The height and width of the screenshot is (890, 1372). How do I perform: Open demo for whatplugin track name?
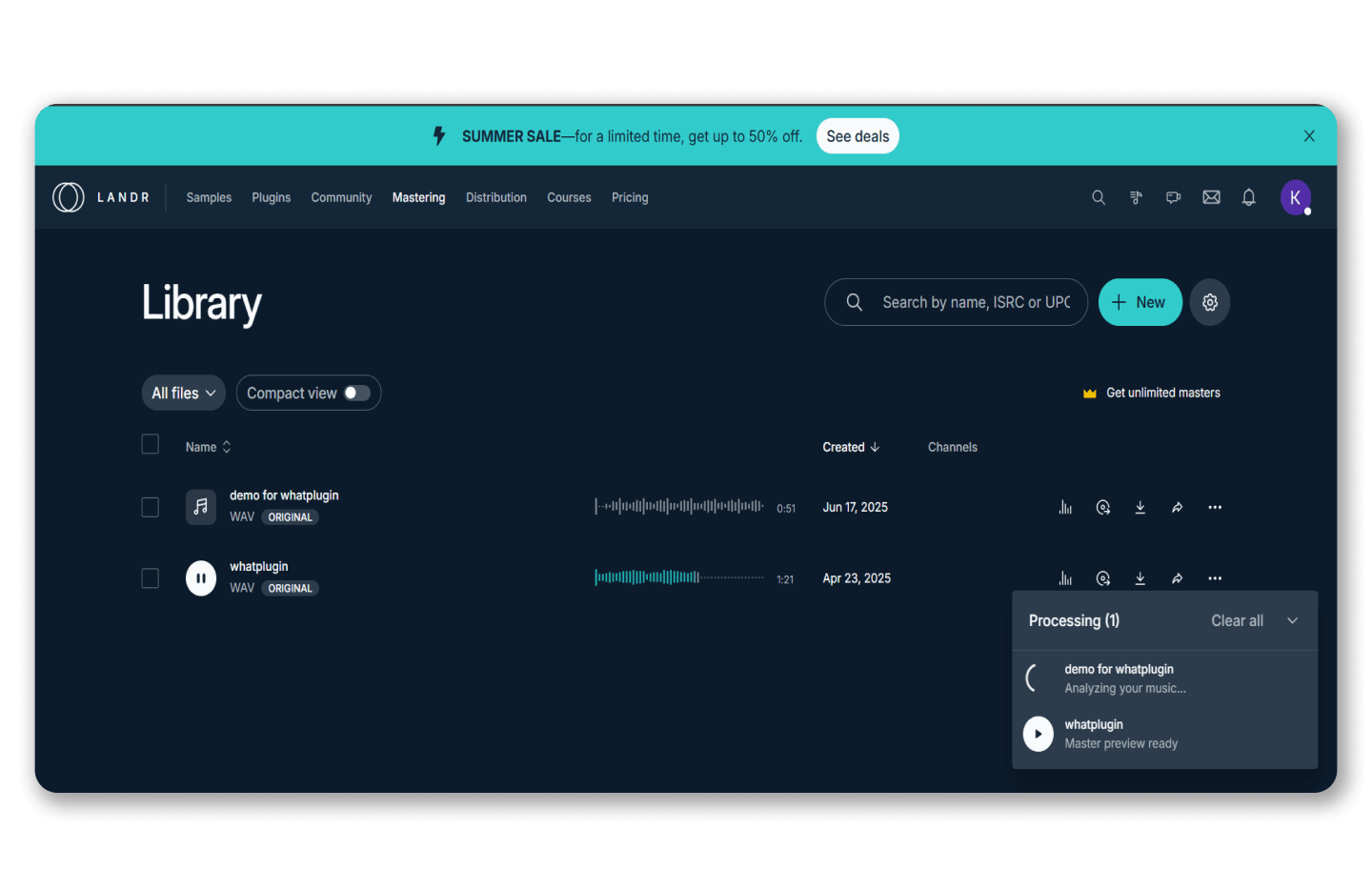click(284, 496)
